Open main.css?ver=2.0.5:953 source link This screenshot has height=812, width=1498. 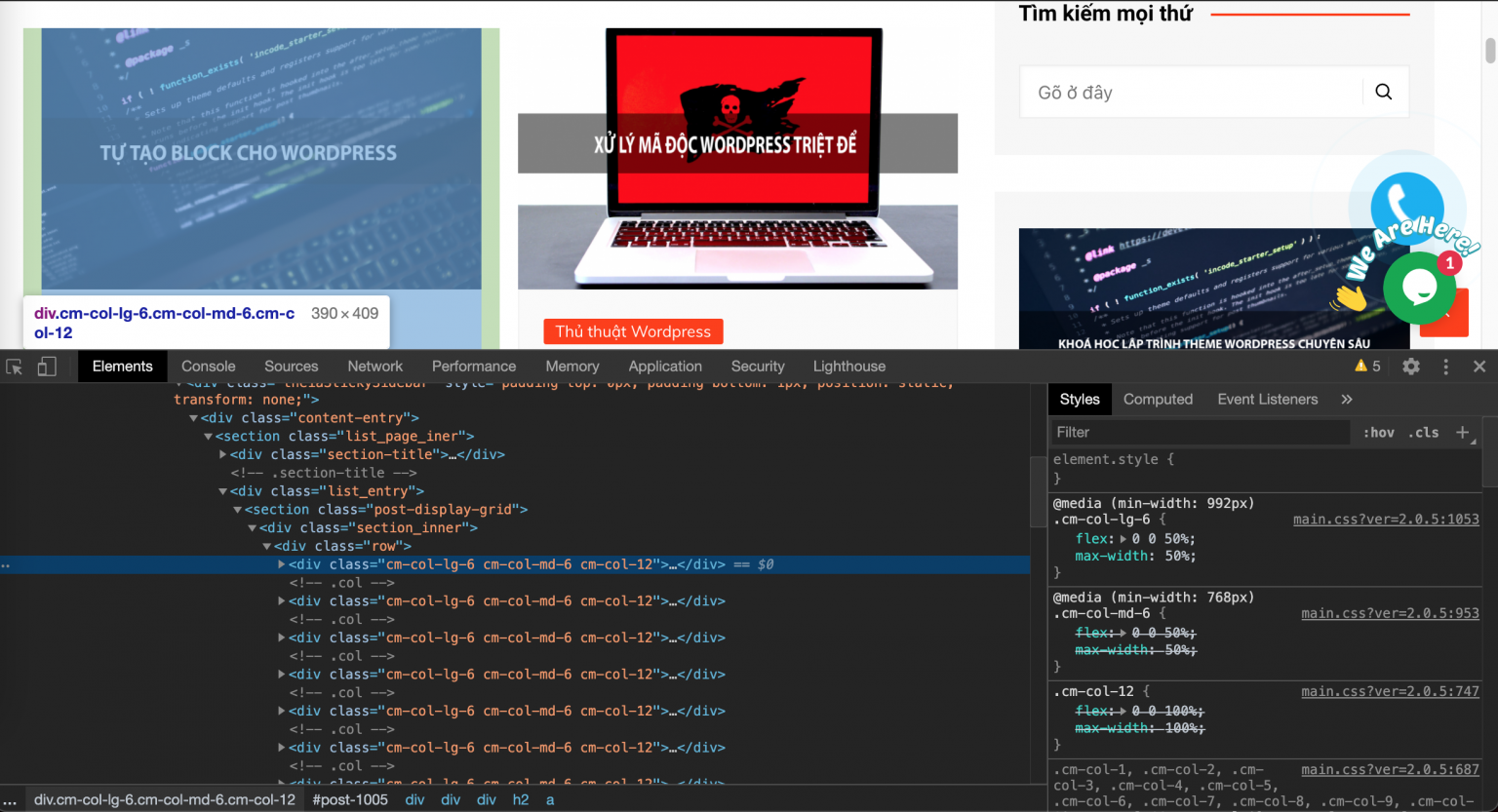pyautogui.click(x=1390, y=614)
